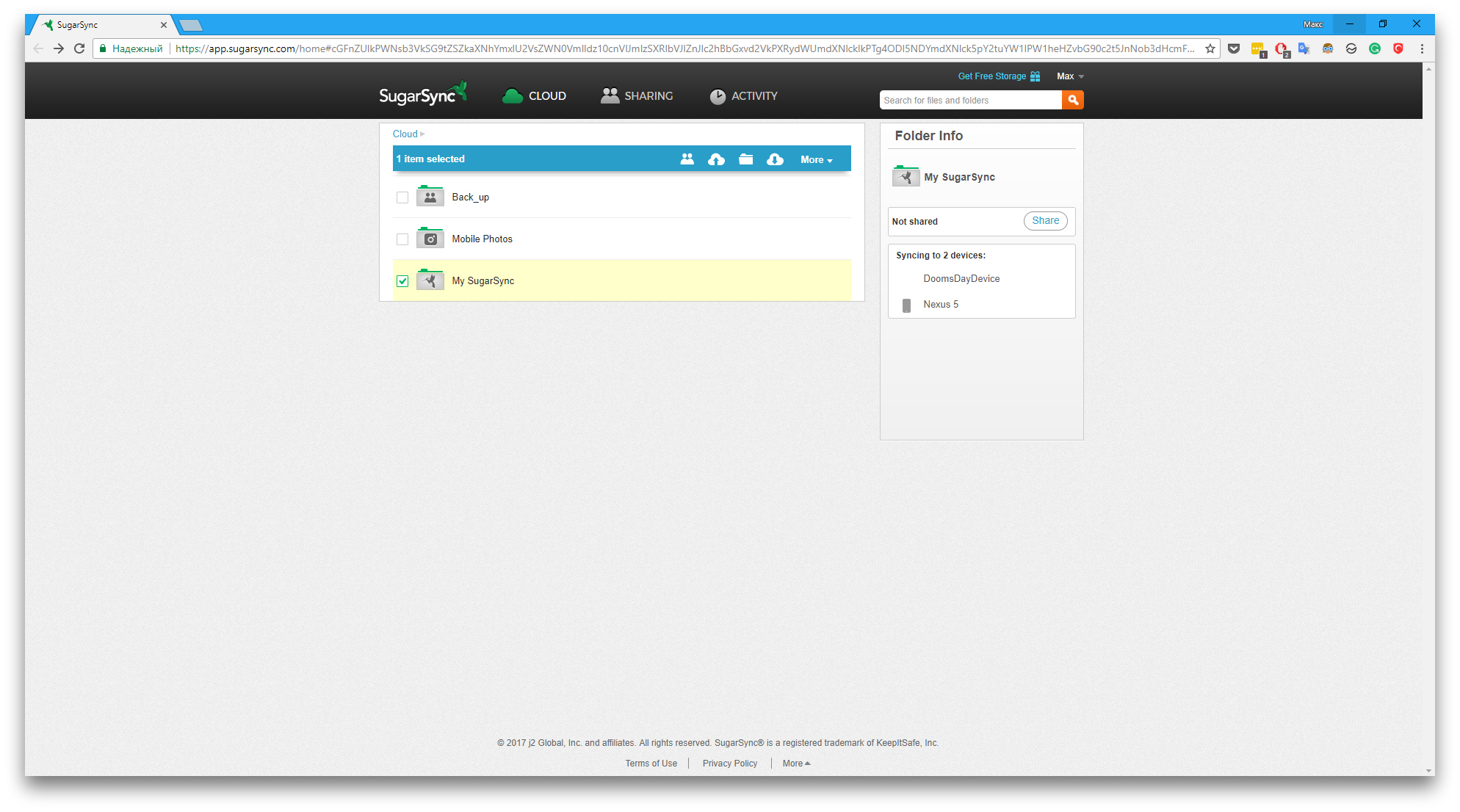Viewport: 1460px width, 812px height.
Task: Click the cloud download icon in toolbar
Action: click(x=775, y=159)
